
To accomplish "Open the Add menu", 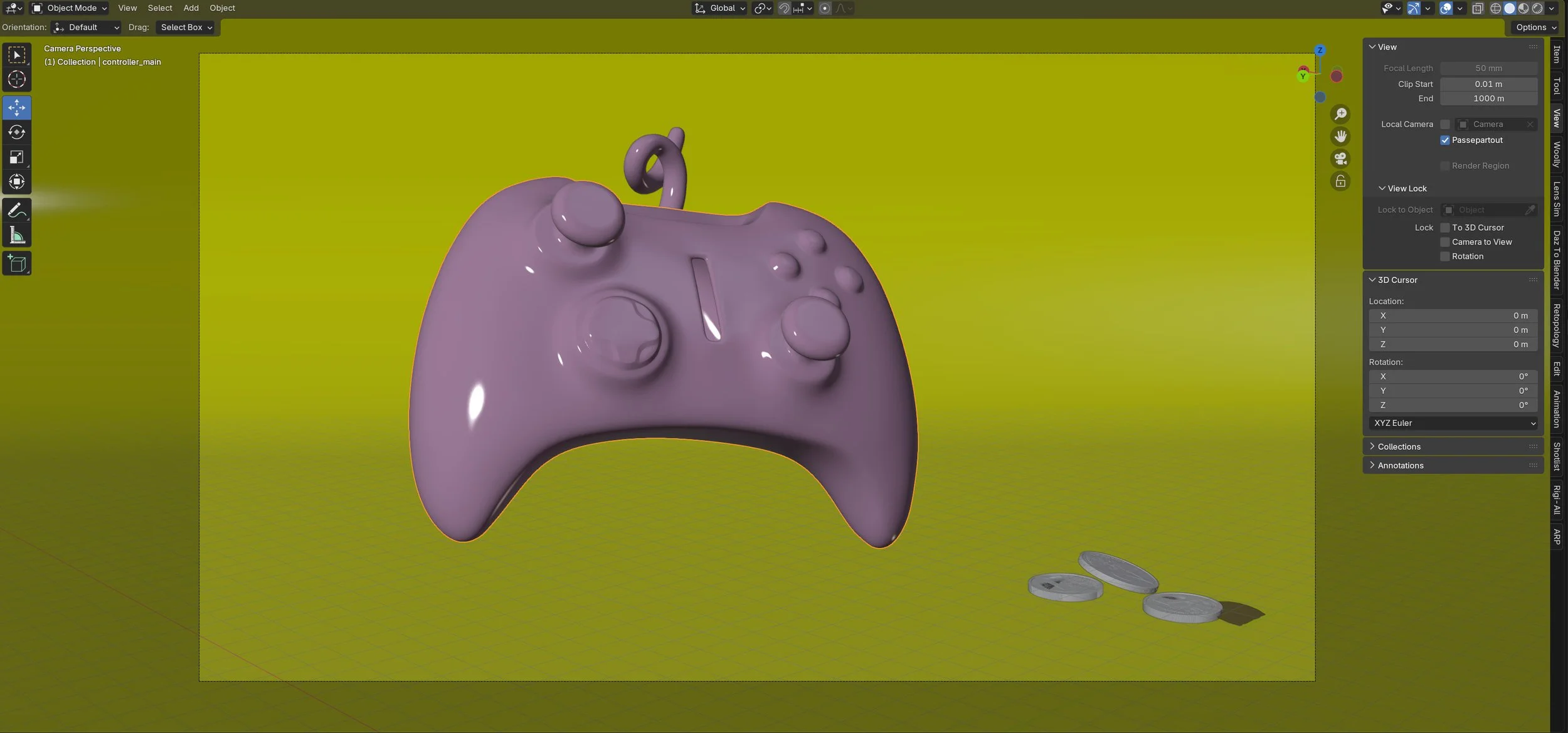I will pyautogui.click(x=191, y=8).
